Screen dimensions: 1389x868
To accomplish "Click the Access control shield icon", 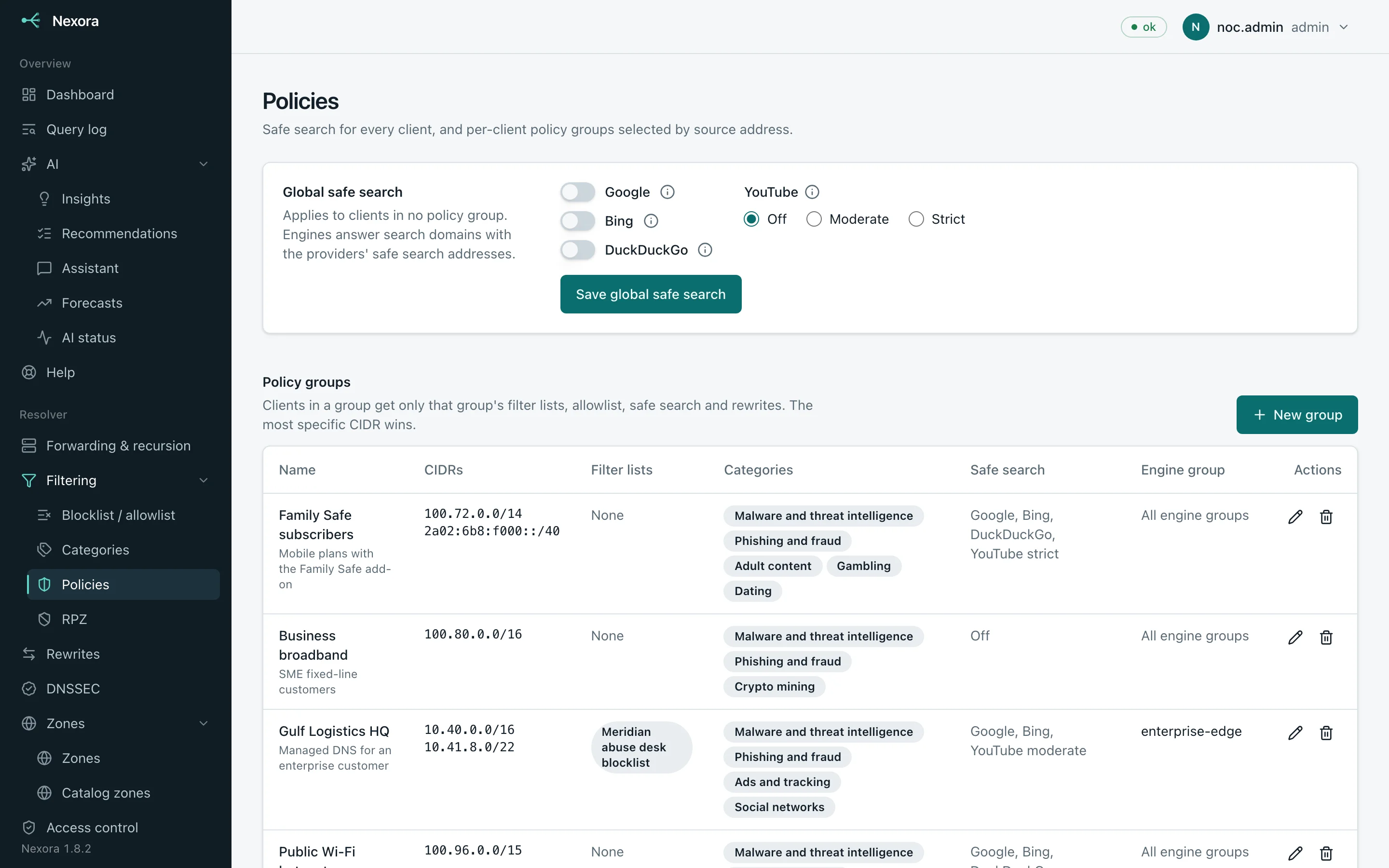I will click(x=29, y=828).
